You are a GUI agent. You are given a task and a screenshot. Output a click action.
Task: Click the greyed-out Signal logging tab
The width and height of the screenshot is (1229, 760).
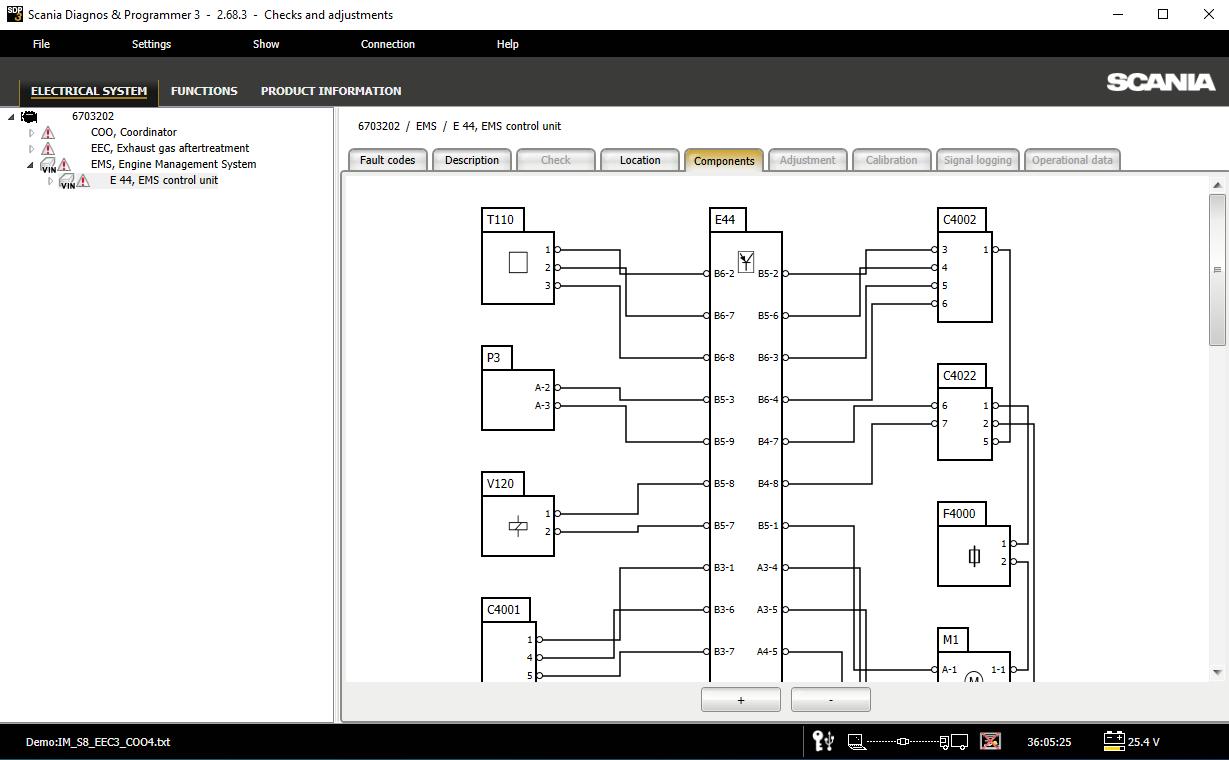coord(978,160)
